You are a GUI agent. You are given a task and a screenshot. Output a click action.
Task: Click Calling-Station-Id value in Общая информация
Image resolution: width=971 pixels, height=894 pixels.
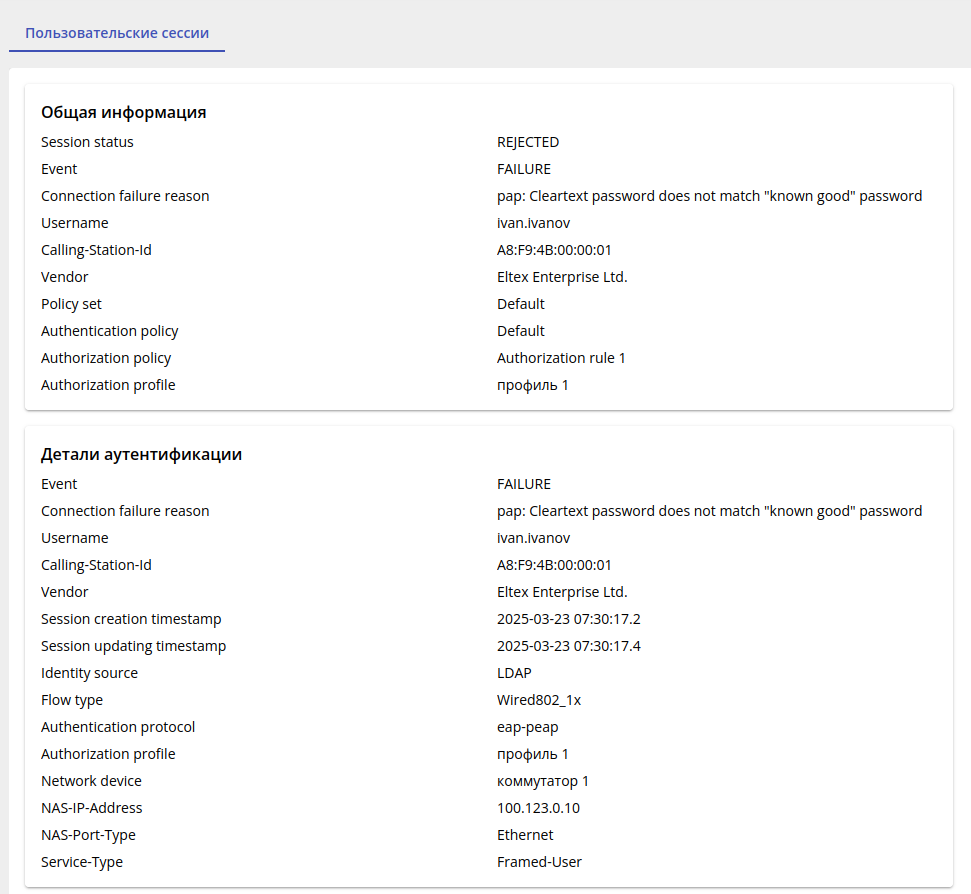pyautogui.click(x=554, y=250)
